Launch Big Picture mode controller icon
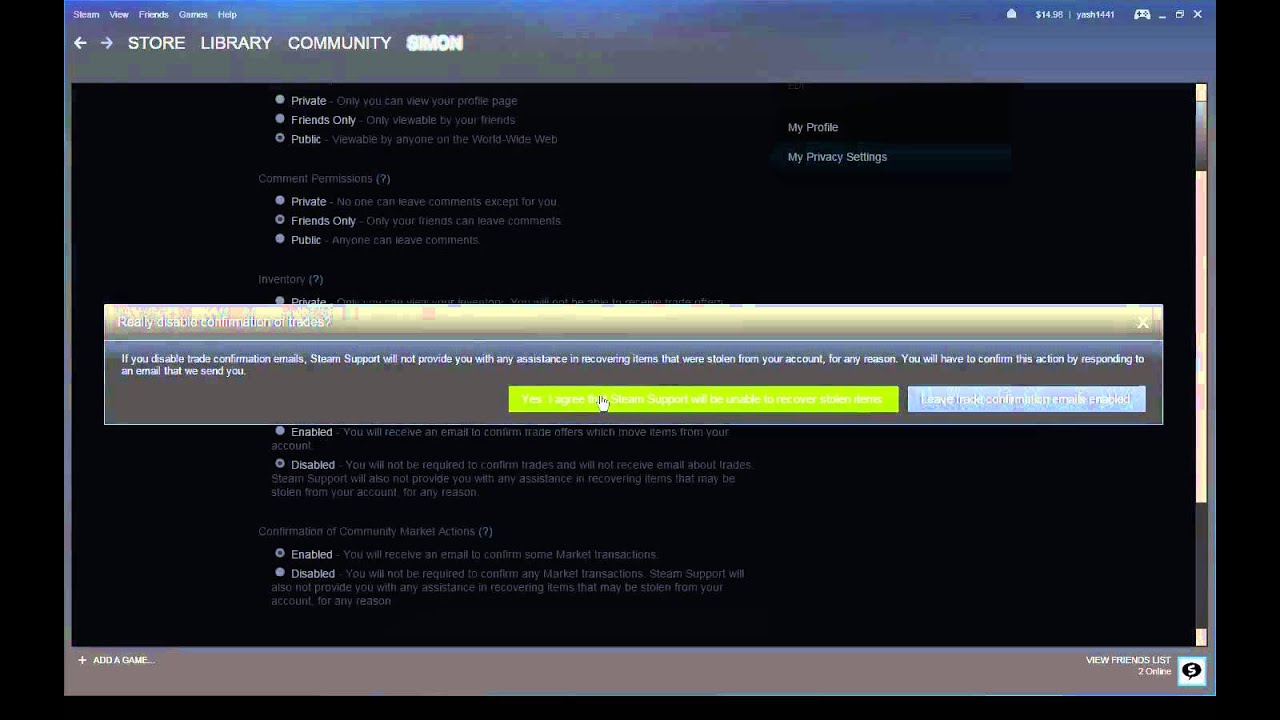The image size is (1280, 720). (1142, 14)
